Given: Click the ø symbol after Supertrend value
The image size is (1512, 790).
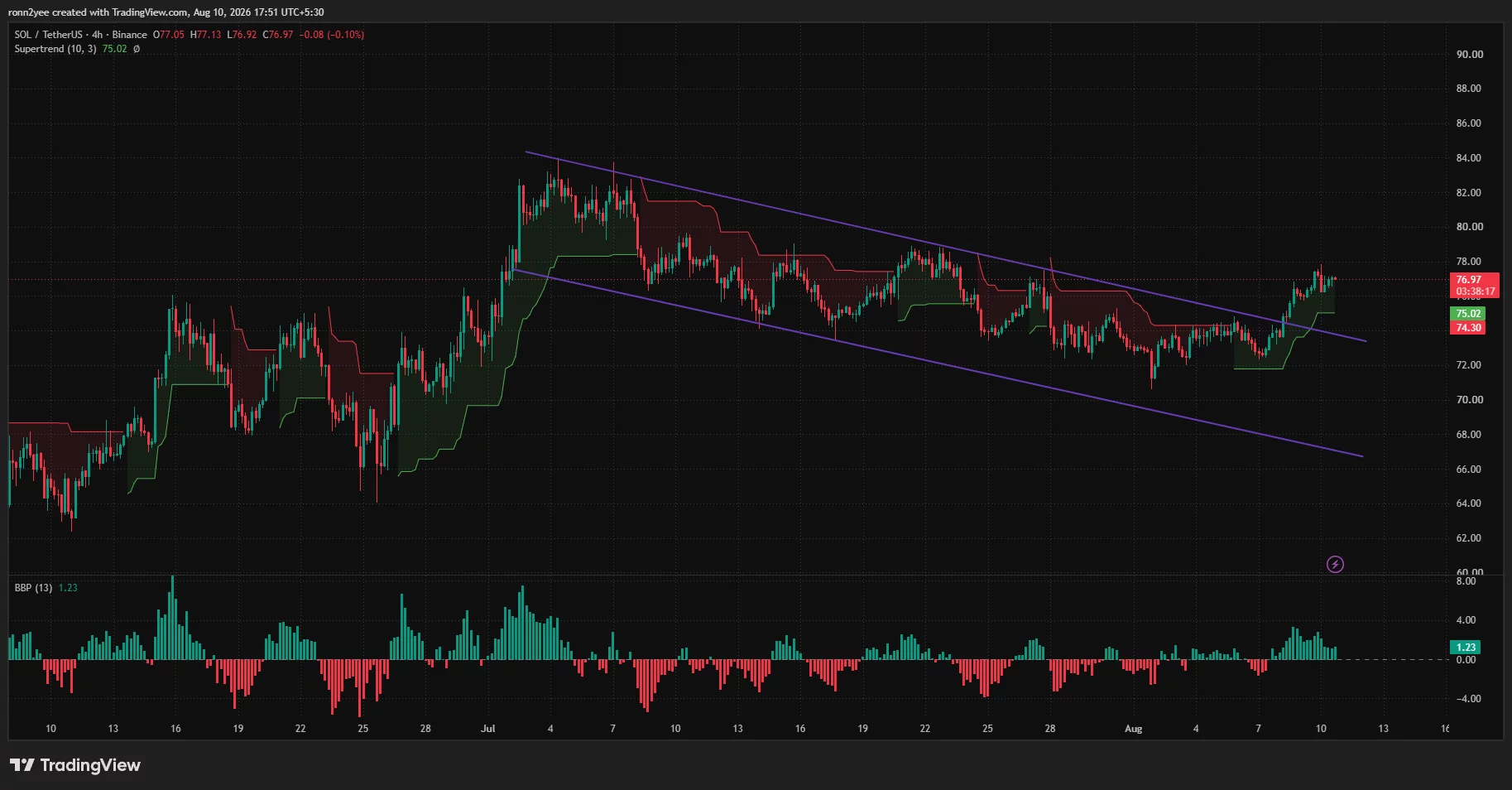Looking at the screenshot, I should (137, 49).
